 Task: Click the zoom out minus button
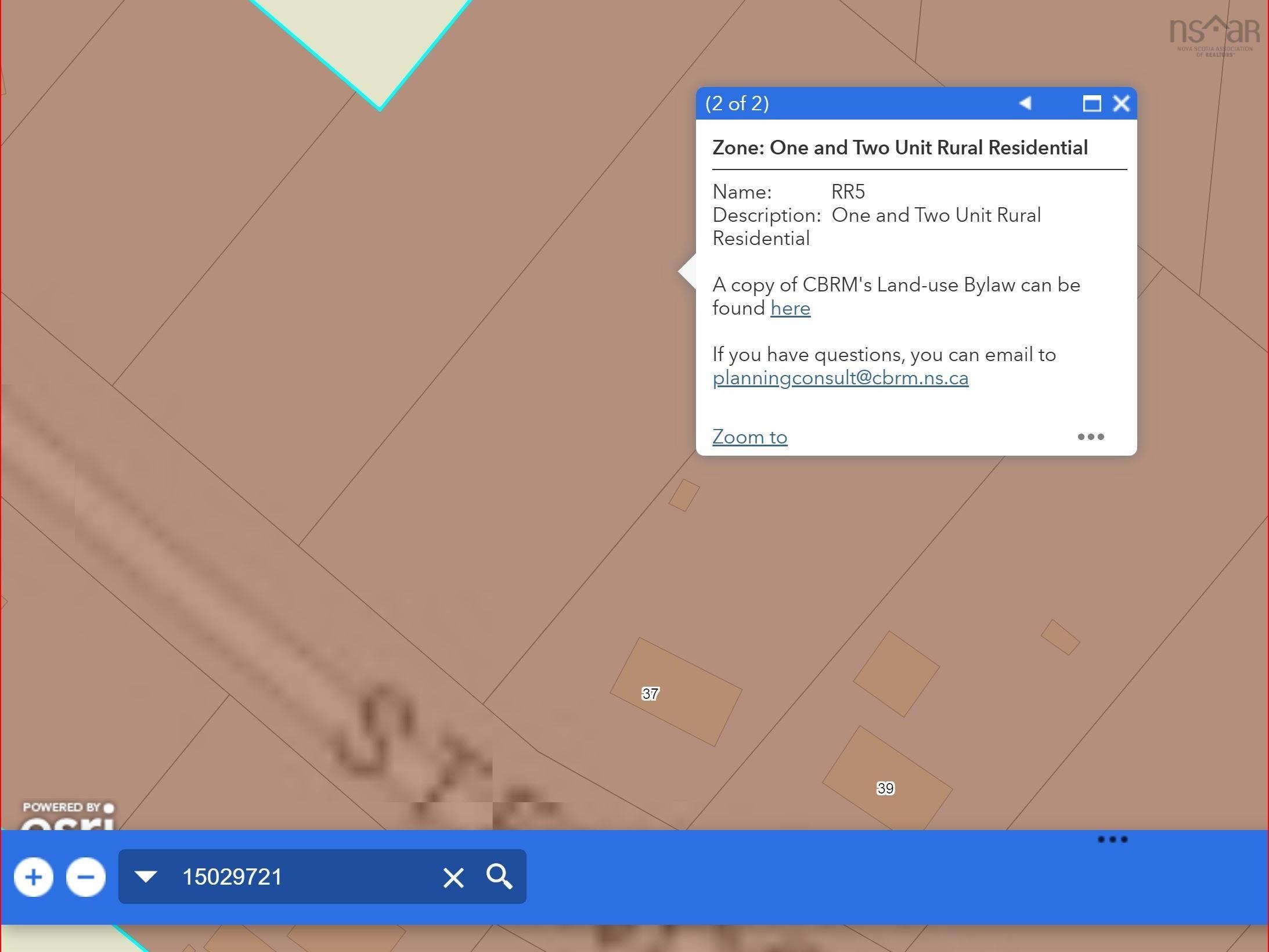pyautogui.click(x=86, y=877)
